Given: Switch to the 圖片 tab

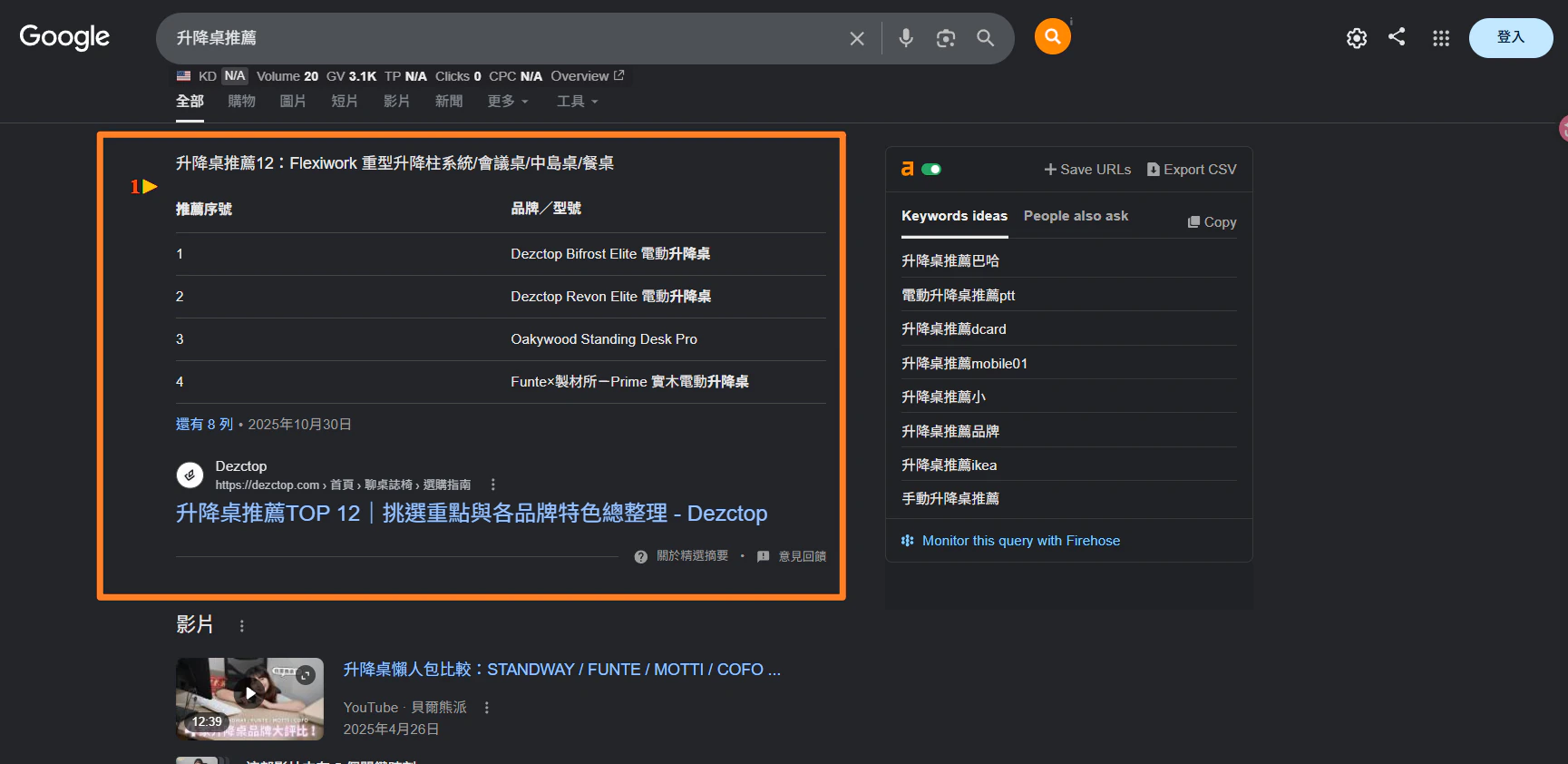Looking at the screenshot, I should pos(293,101).
